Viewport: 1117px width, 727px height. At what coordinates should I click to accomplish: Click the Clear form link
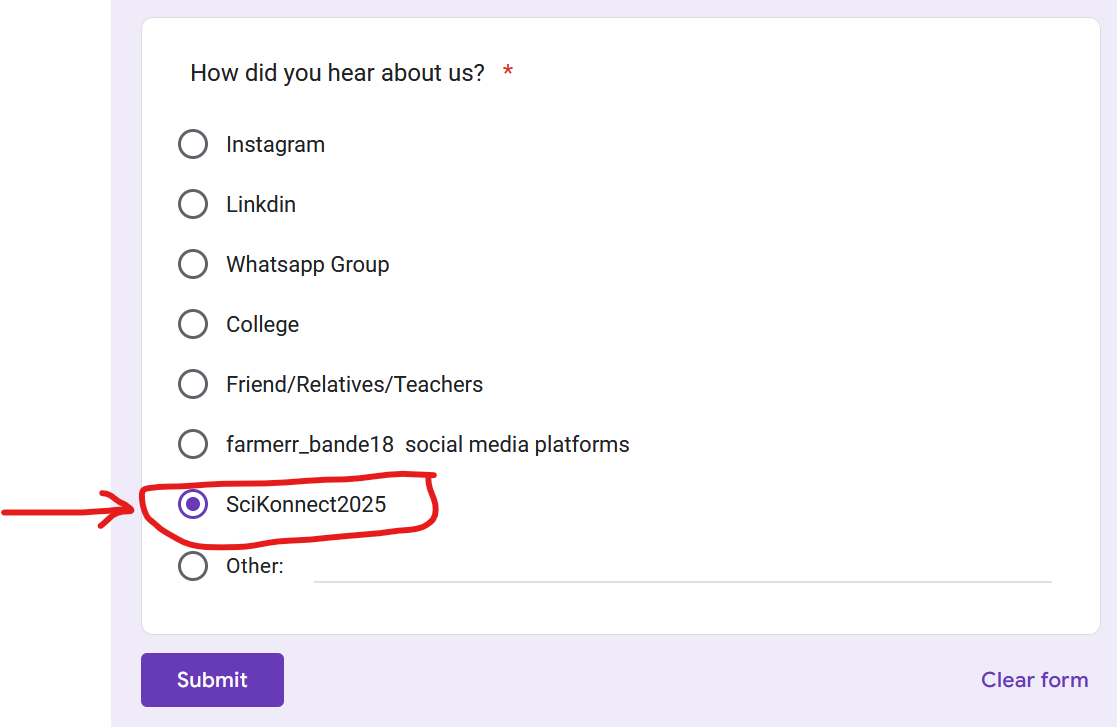[x=1034, y=680]
